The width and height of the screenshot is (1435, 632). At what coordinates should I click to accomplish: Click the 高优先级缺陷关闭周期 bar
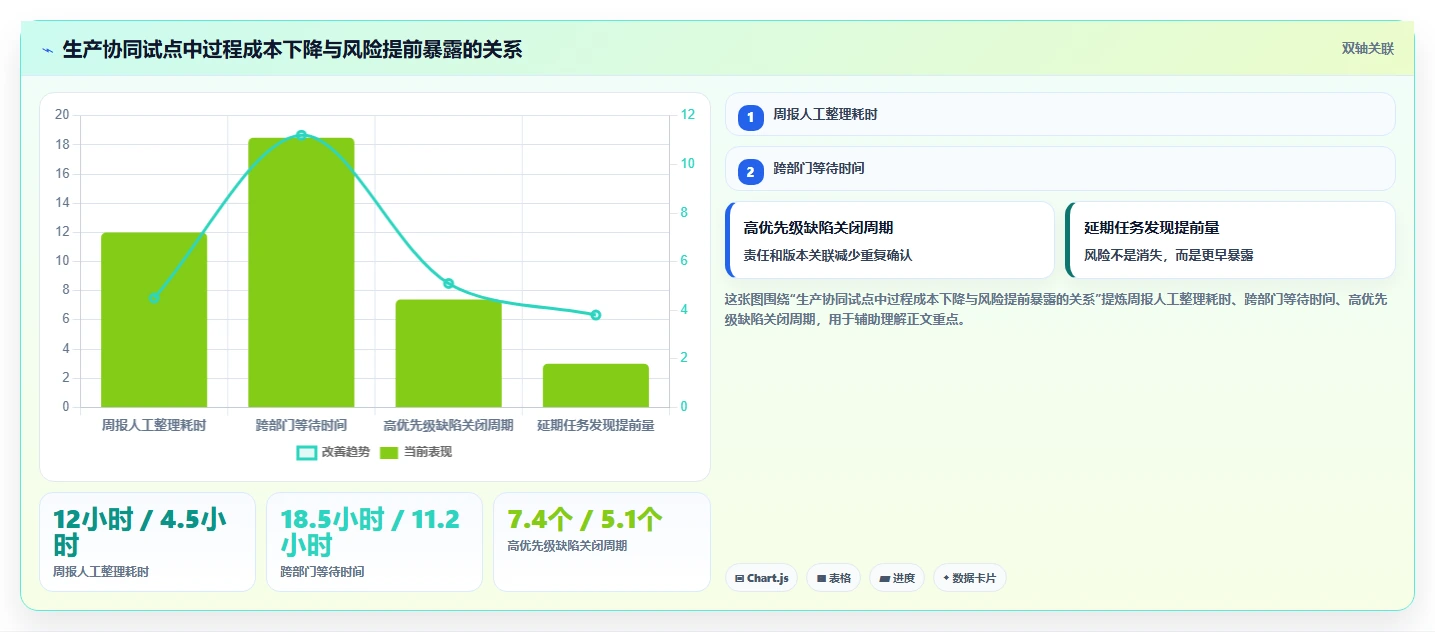(x=448, y=353)
